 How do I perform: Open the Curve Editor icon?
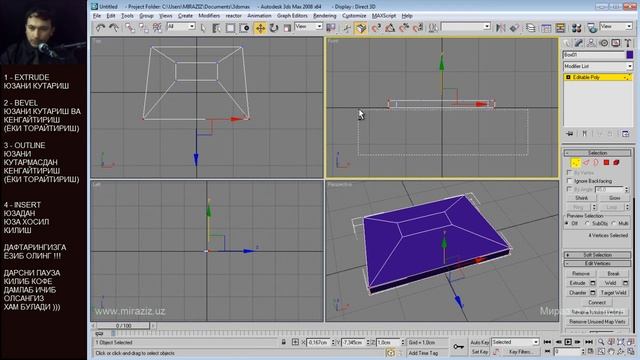(546, 28)
